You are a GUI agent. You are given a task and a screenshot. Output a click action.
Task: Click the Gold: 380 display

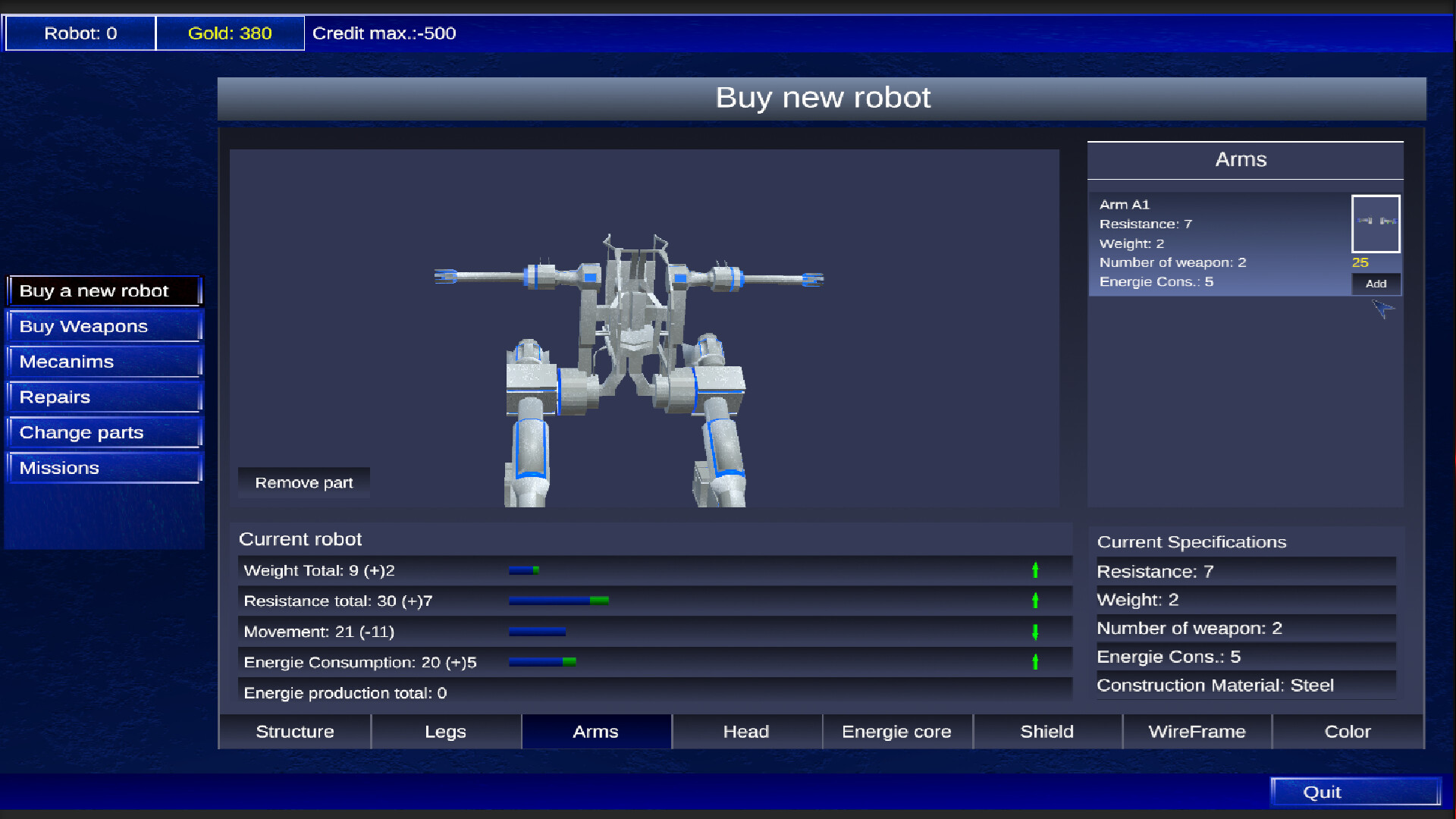coord(229,33)
